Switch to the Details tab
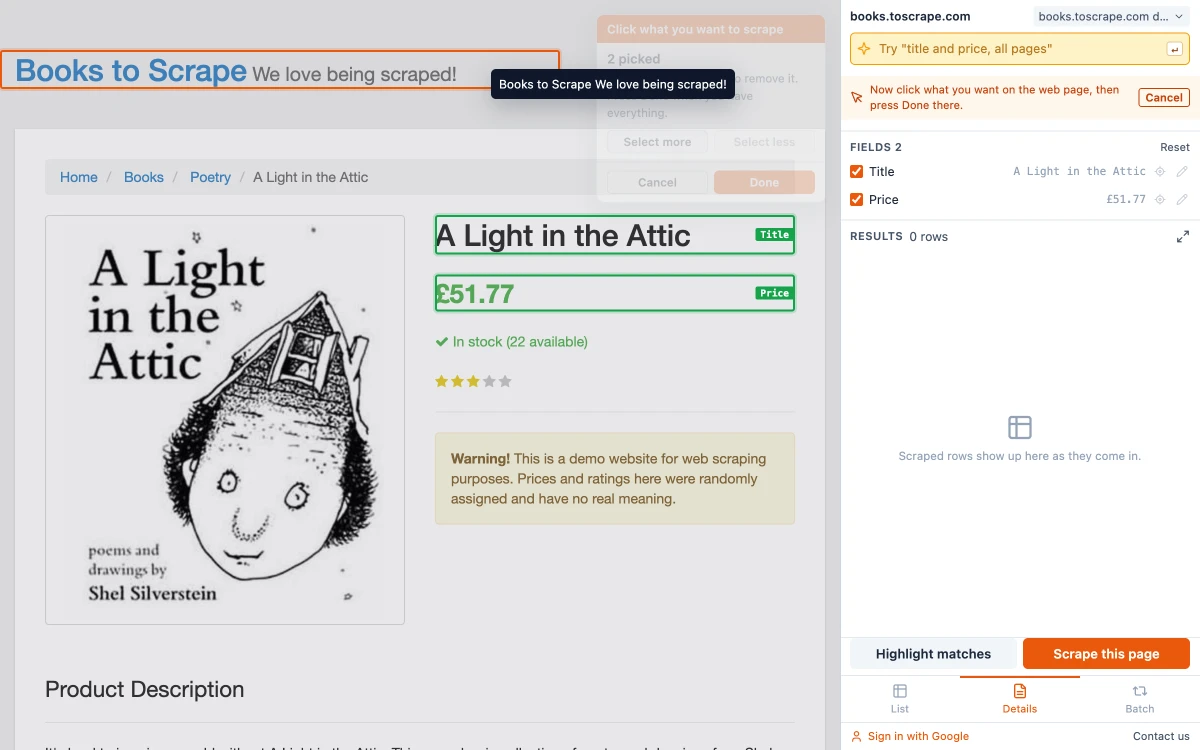Screen dimensions: 1200x750 (1020, 699)
